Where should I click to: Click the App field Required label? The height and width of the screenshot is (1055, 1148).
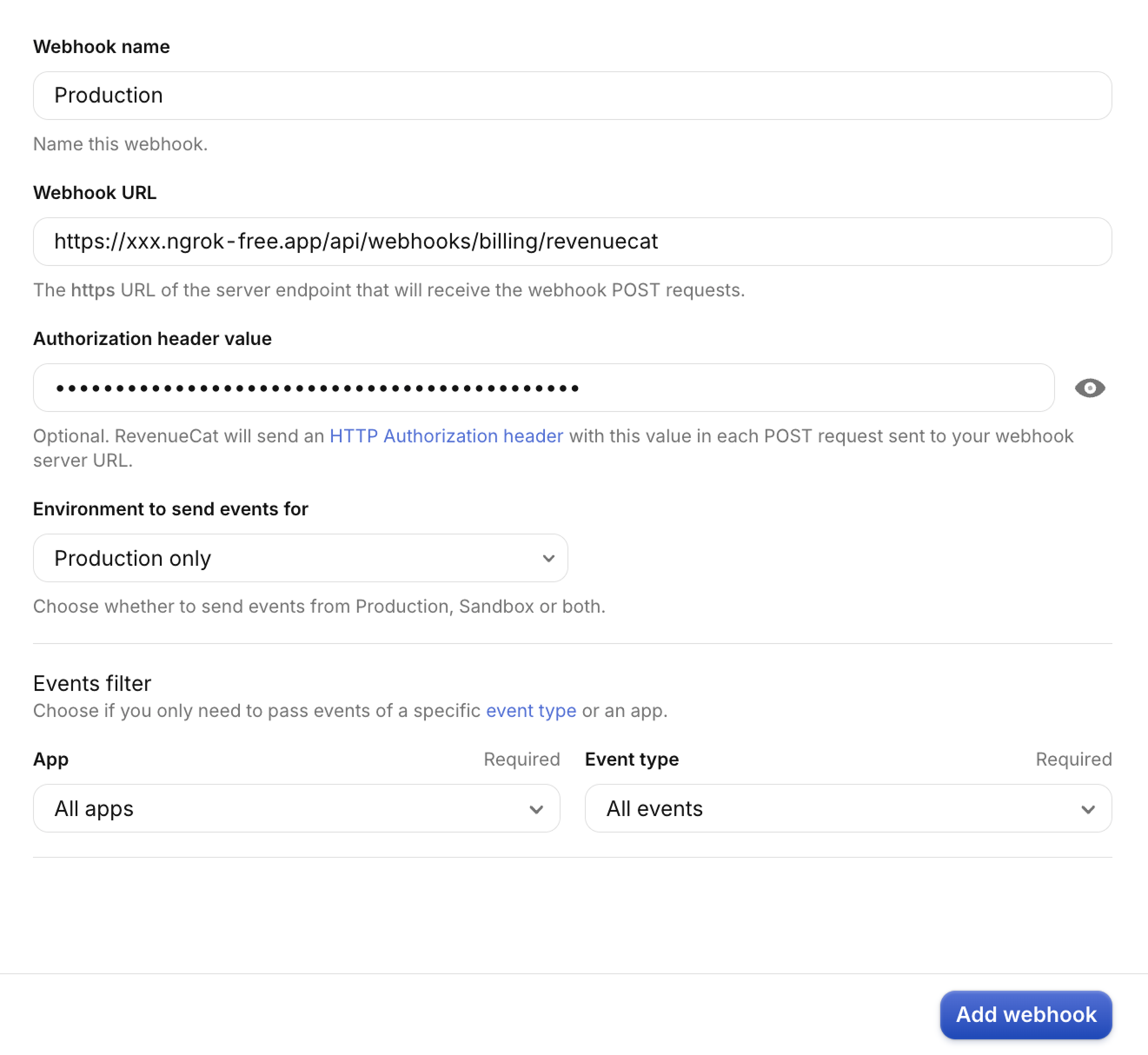coord(521,760)
